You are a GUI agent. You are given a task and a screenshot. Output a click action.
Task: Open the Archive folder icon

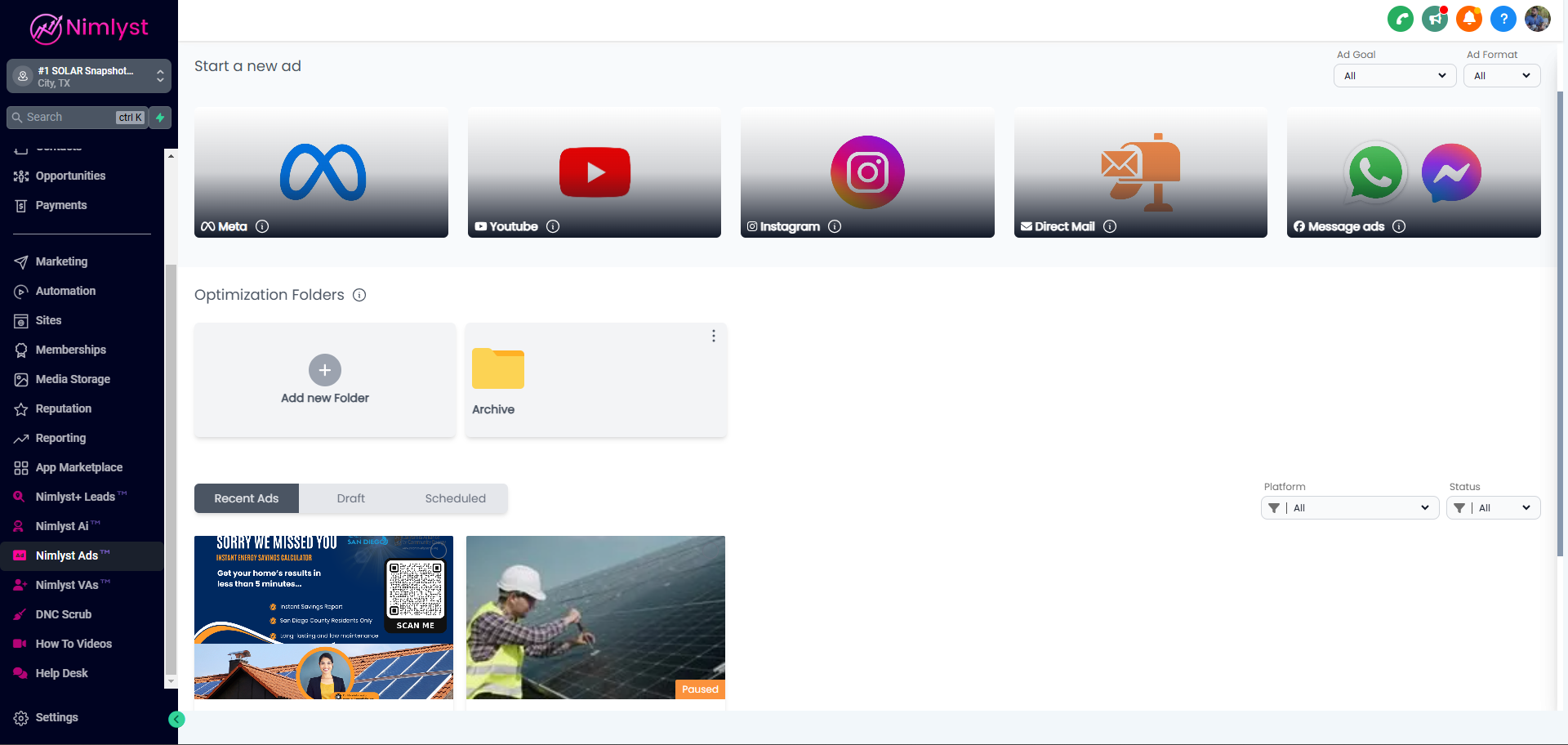click(x=498, y=368)
